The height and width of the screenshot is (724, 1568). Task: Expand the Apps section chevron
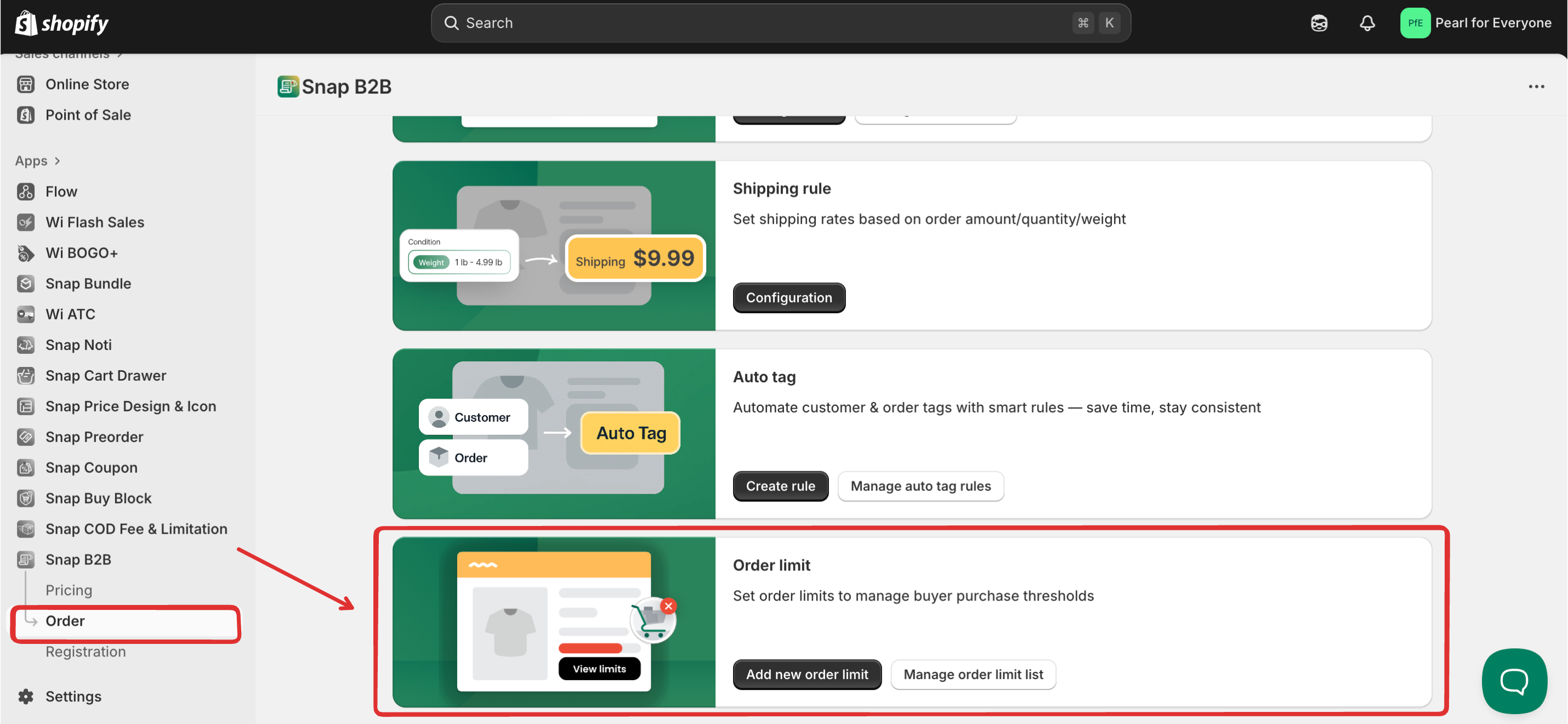click(57, 161)
